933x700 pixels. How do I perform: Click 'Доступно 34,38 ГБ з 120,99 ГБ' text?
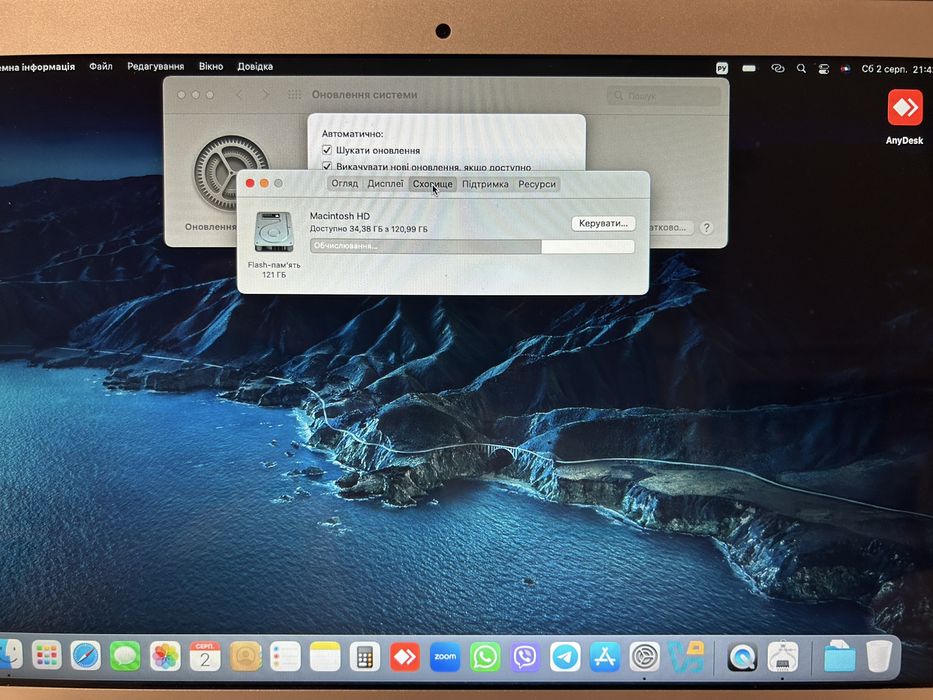368,229
